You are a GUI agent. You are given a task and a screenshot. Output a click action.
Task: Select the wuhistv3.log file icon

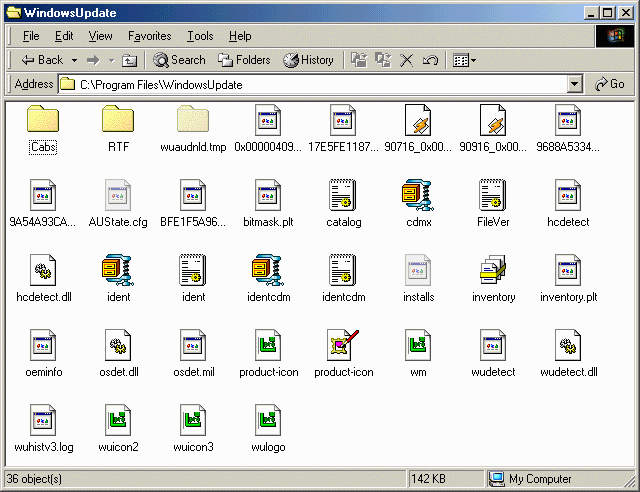click(x=43, y=421)
